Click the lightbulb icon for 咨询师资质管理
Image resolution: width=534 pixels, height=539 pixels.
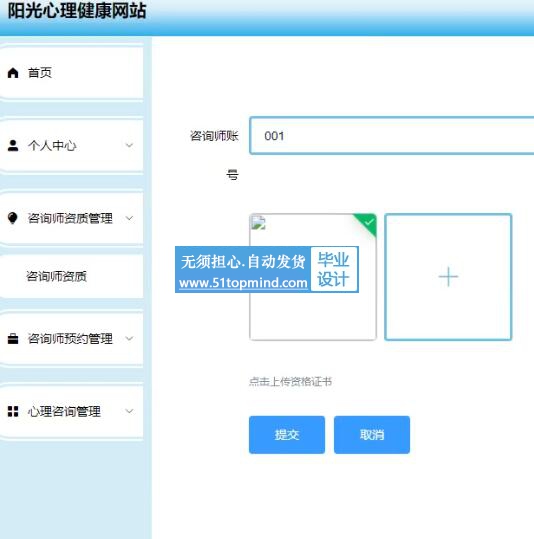pos(13,218)
